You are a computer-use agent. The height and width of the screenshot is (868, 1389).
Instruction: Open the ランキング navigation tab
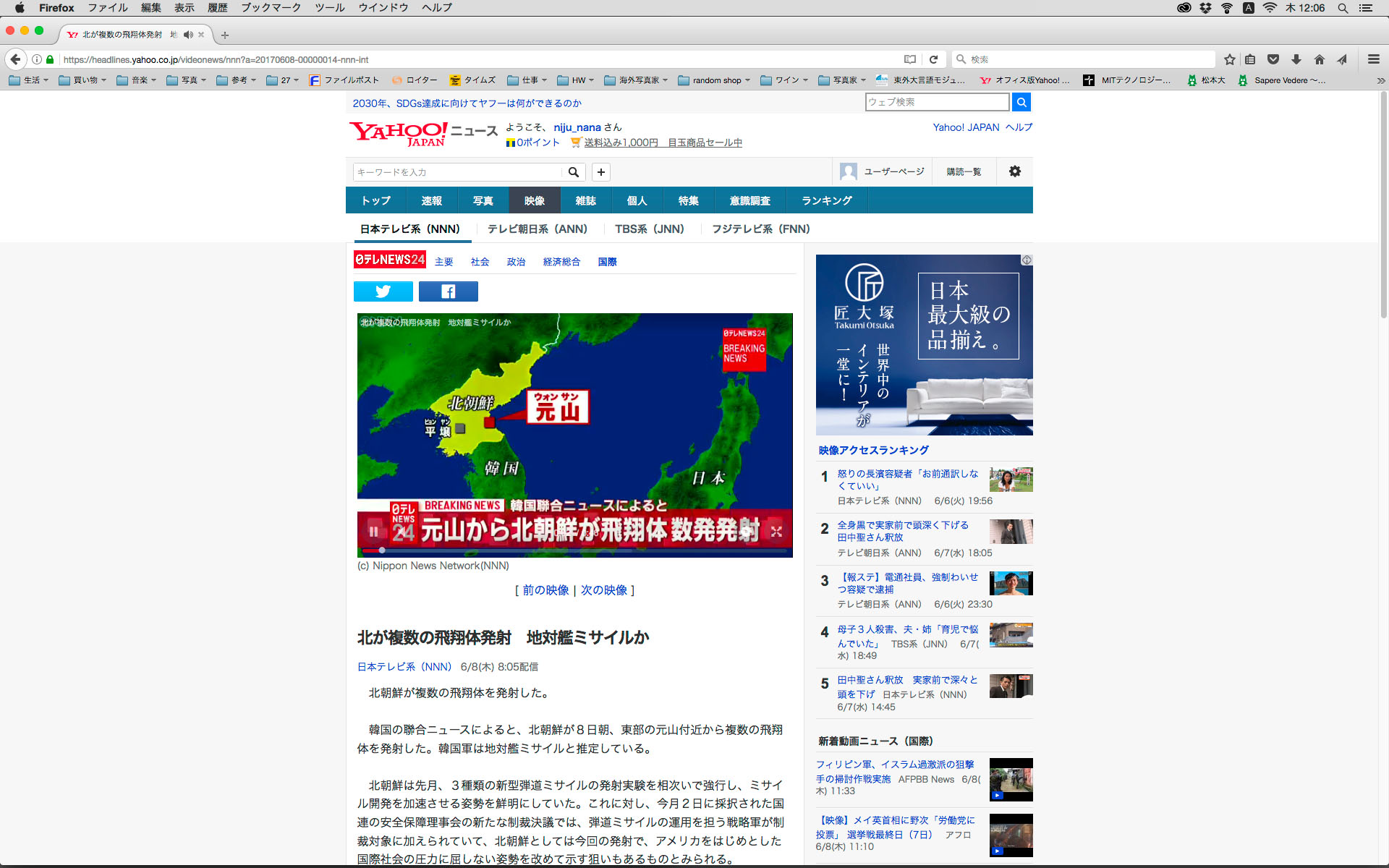pyautogui.click(x=826, y=200)
